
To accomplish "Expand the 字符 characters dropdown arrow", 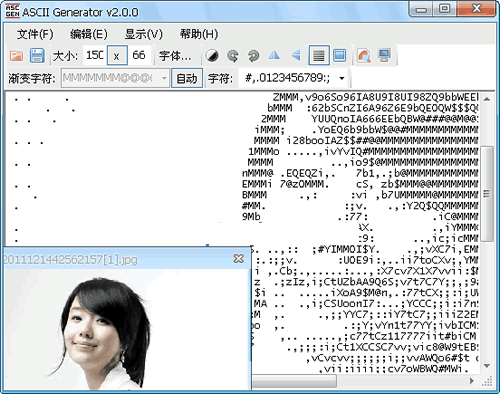I will [342, 78].
